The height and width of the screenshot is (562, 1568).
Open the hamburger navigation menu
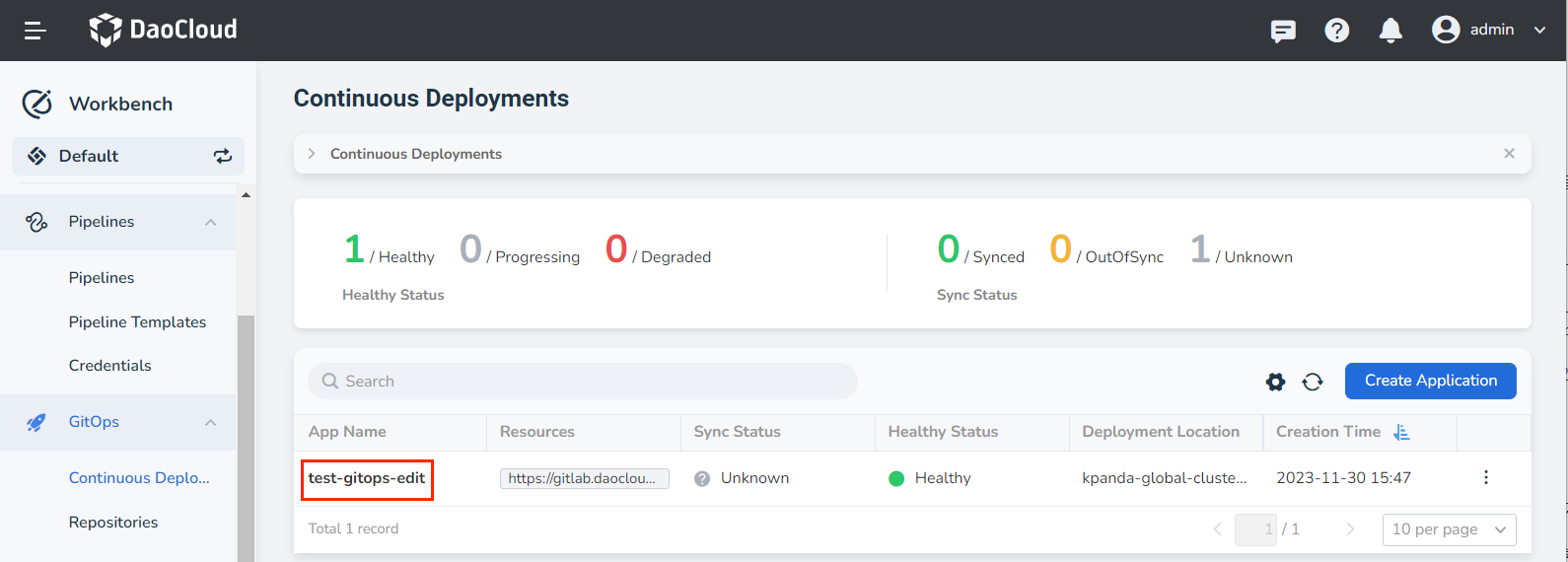click(x=36, y=31)
